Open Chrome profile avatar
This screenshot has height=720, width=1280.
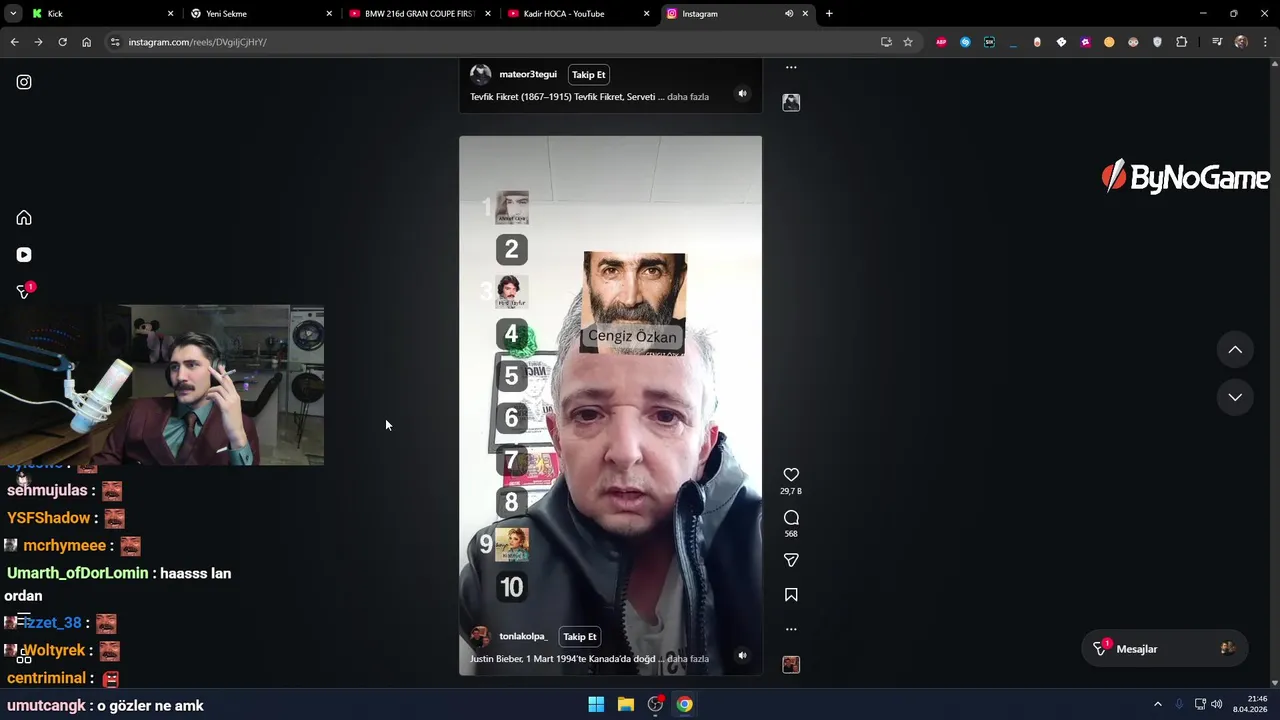pos(1241,42)
